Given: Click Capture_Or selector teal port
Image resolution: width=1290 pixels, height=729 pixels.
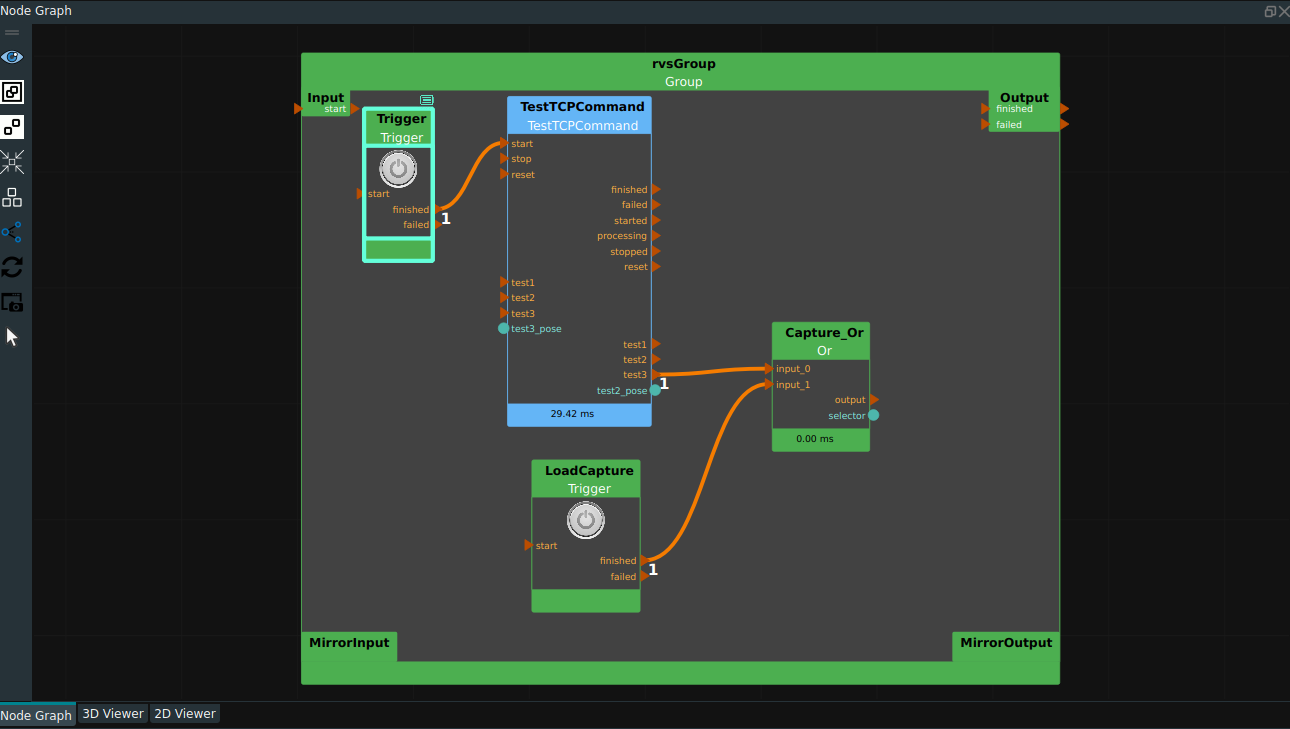Looking at the screenshot, I should pos(874,415).
